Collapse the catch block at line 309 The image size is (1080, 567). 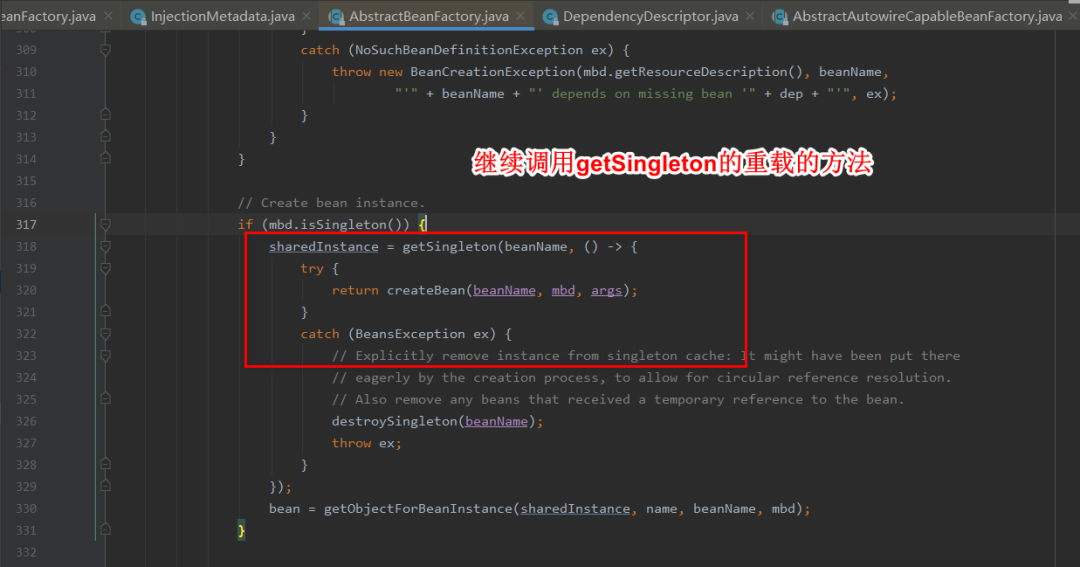point(105,50)
